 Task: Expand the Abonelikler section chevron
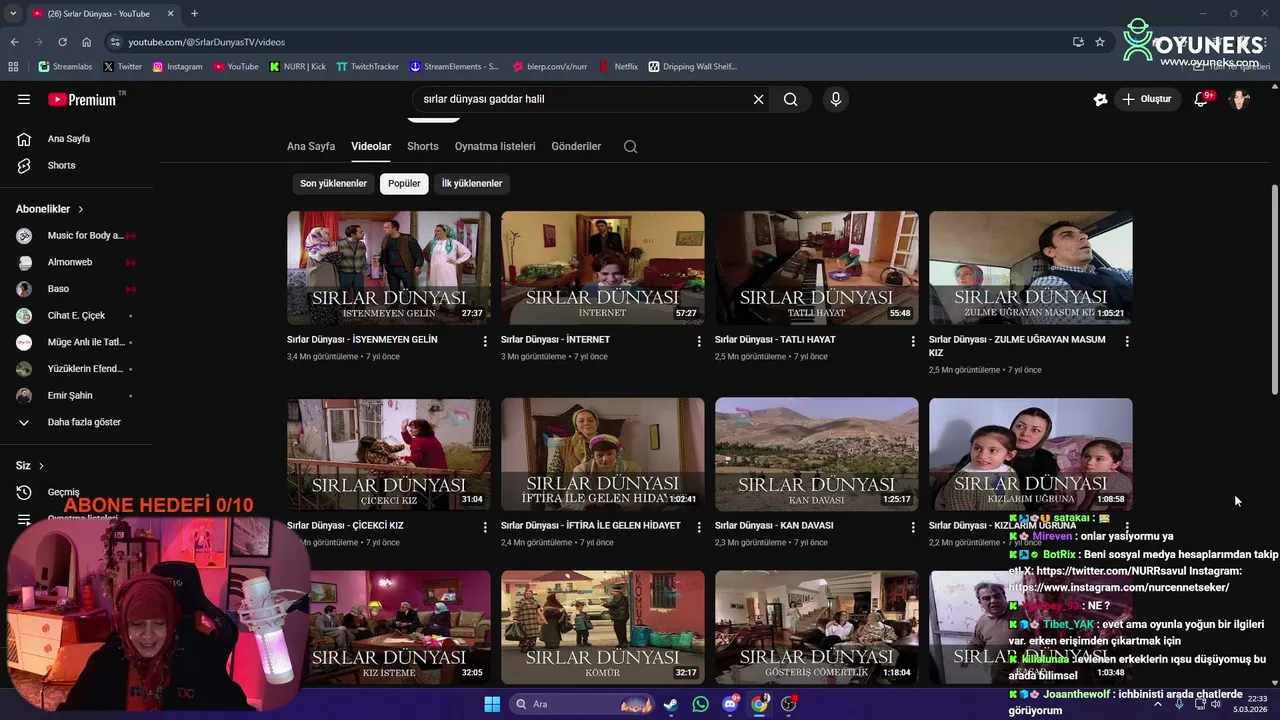(x=81, y=209)
